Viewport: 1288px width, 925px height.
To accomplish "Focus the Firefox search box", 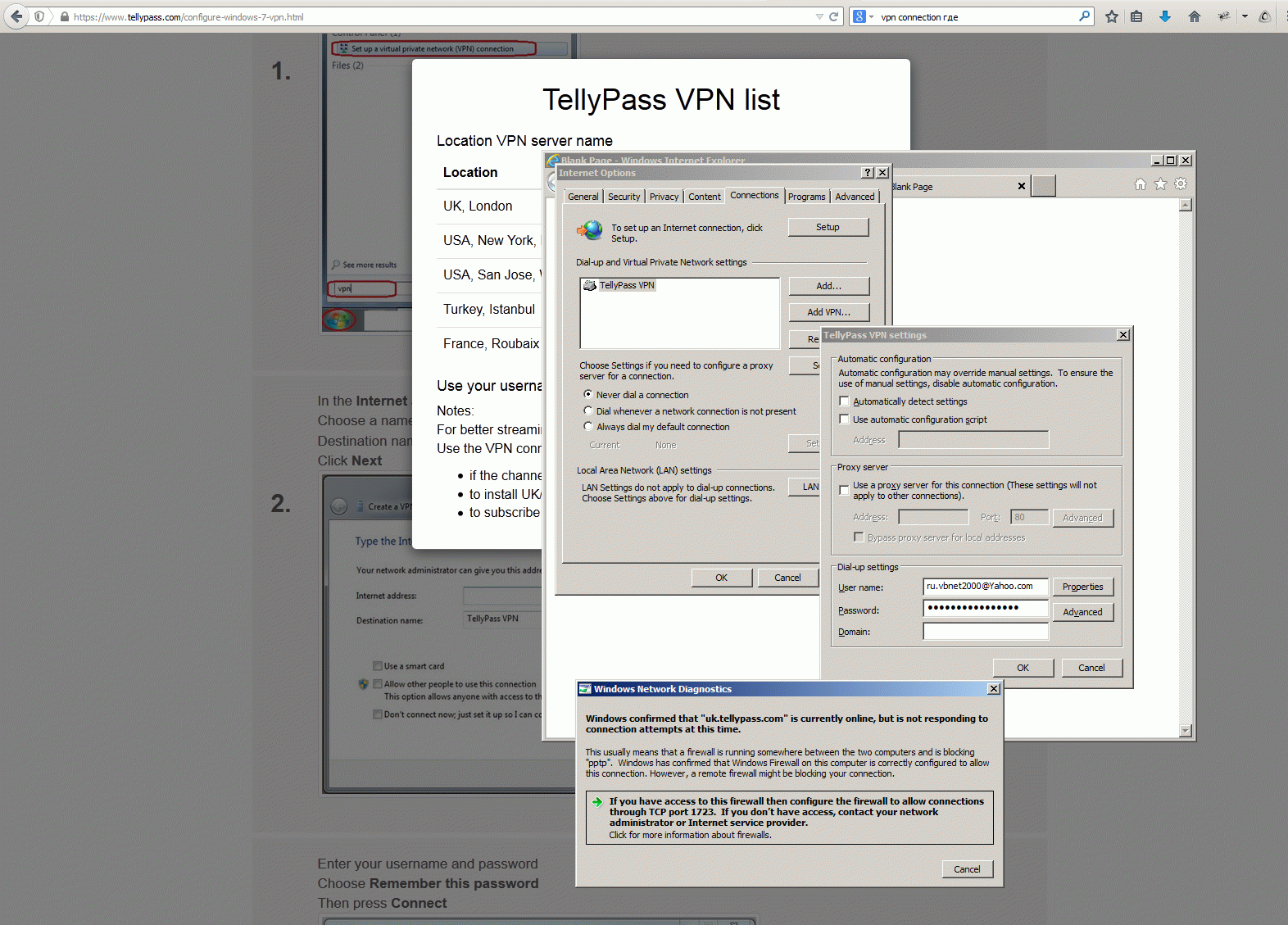I will coord(977,16).
